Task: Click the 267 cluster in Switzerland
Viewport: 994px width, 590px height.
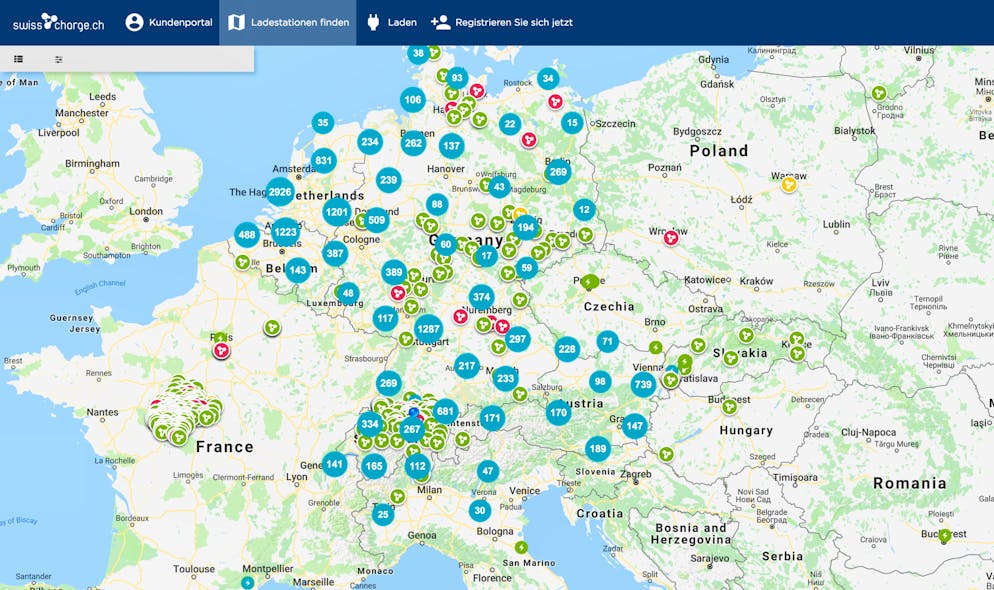Action: [411, 429]
